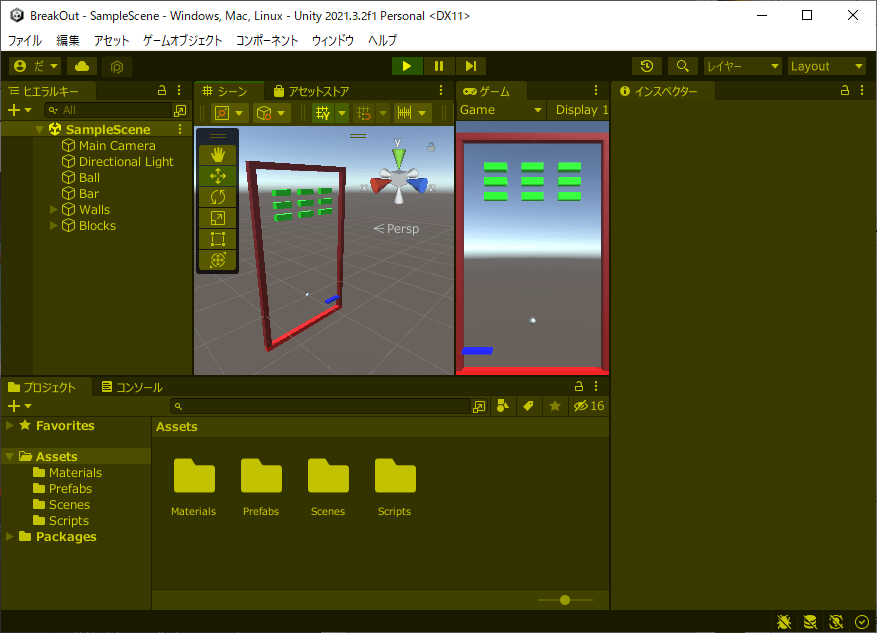Screen dimensions: 877x633
Task: Open search window icon in Hierarchy panel
Action: (180, 111)
